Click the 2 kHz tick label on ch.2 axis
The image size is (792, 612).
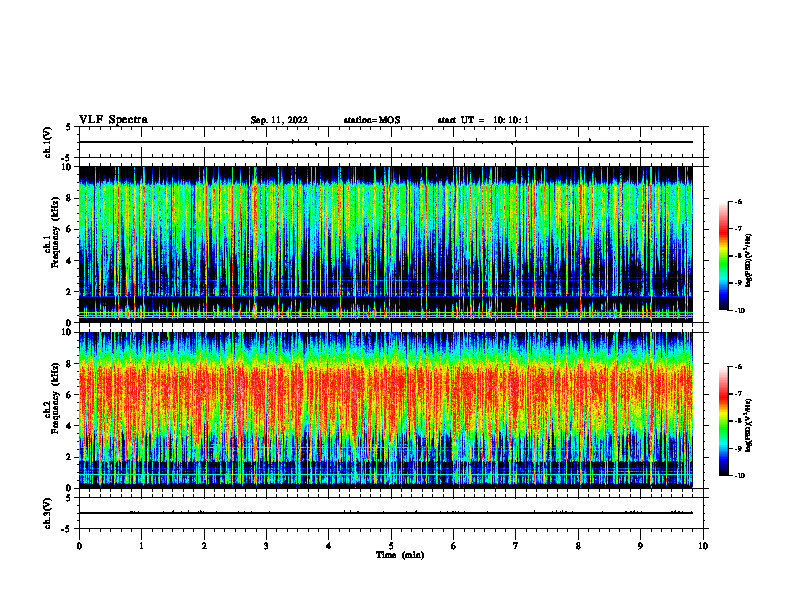coord(70,457)
